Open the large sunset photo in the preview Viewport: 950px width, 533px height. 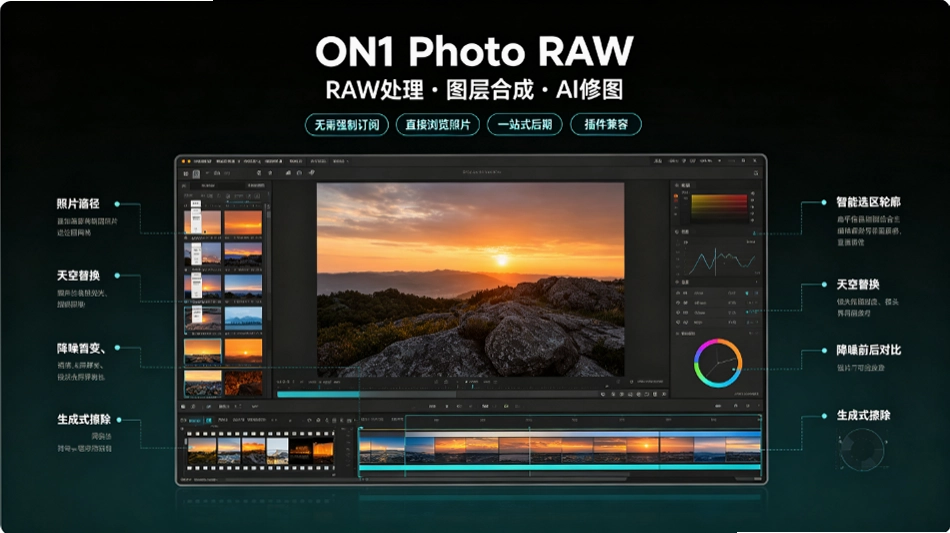click(470, 279)
